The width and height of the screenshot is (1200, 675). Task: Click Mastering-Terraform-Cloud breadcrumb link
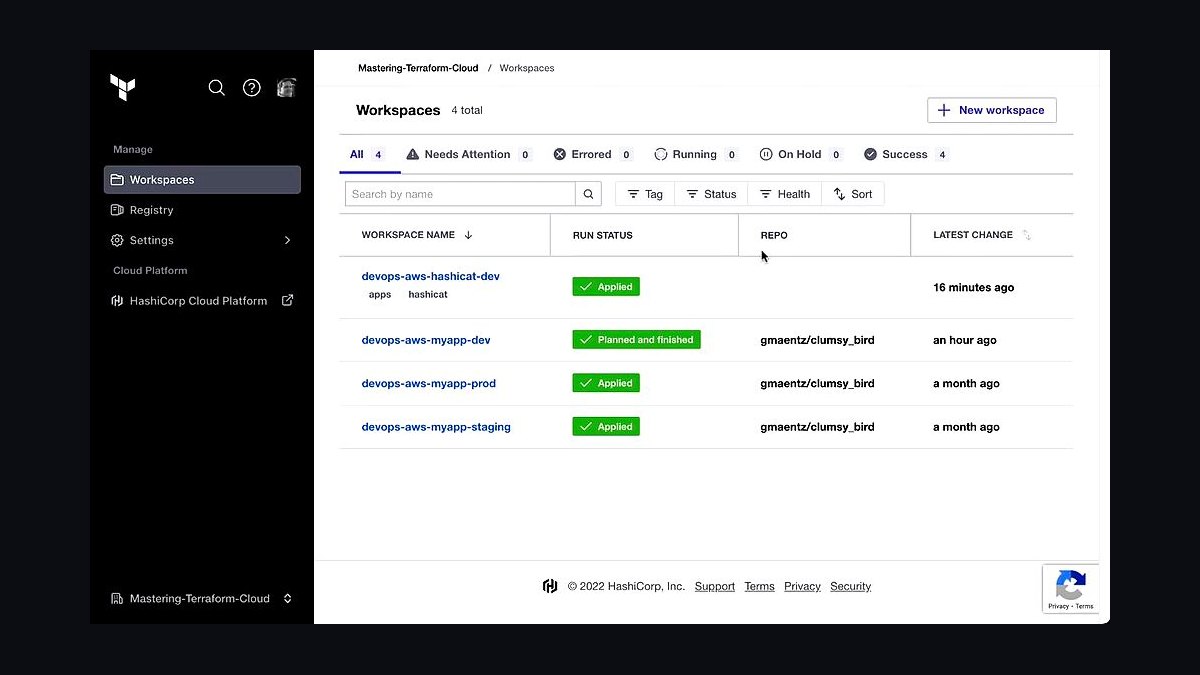pos(418,68)
